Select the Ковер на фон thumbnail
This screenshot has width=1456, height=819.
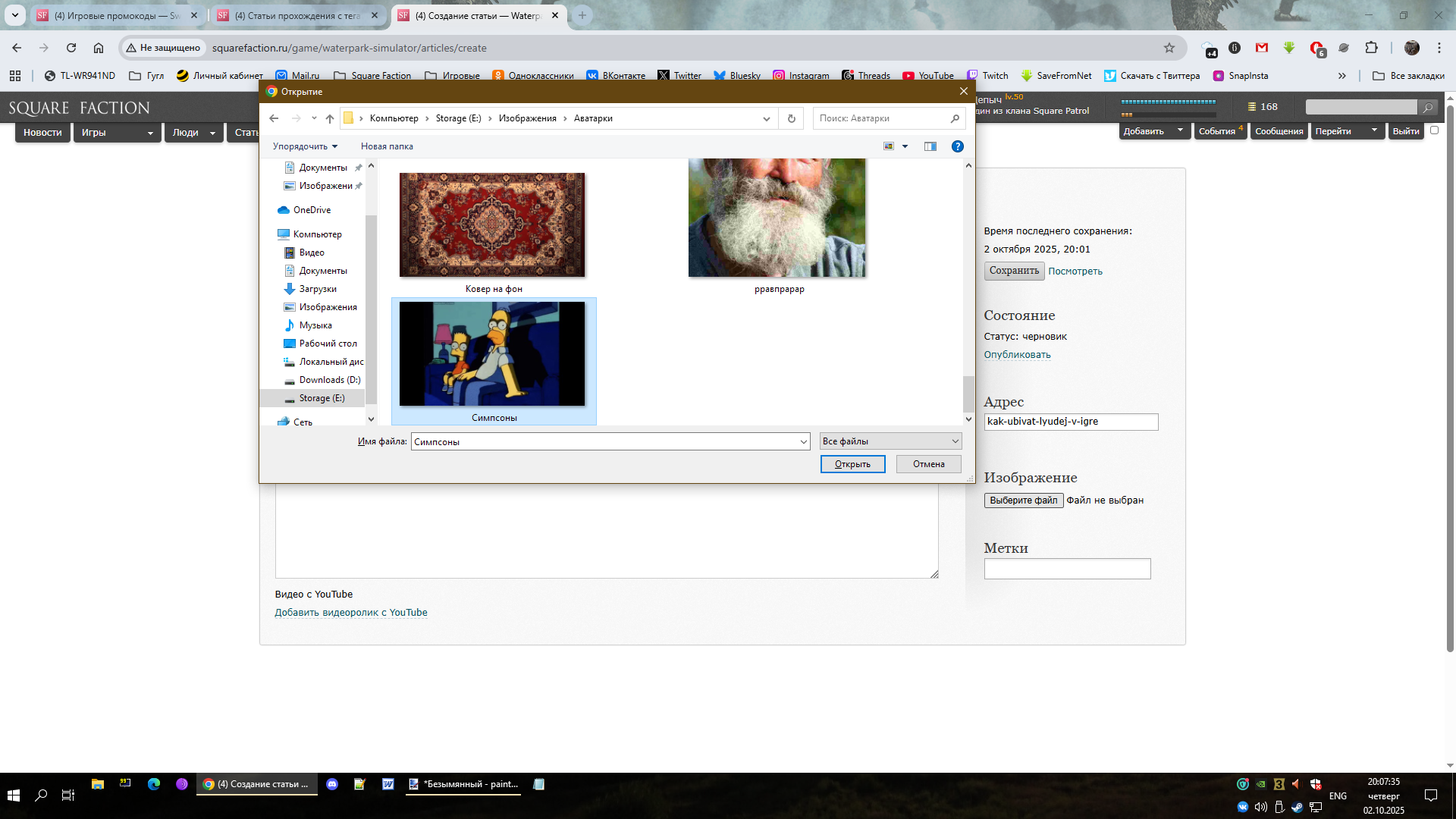point(492,225)
